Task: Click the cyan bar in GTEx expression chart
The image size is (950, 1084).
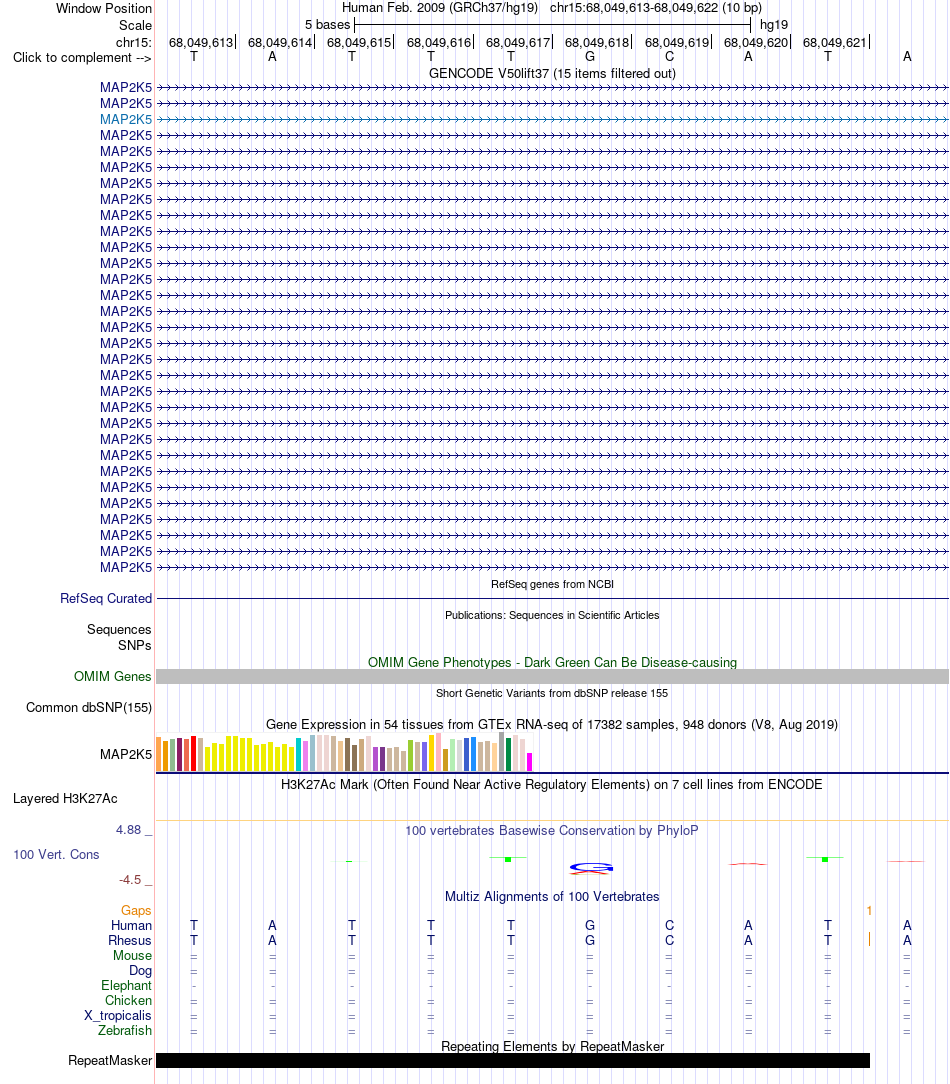Action: (299, 754)
